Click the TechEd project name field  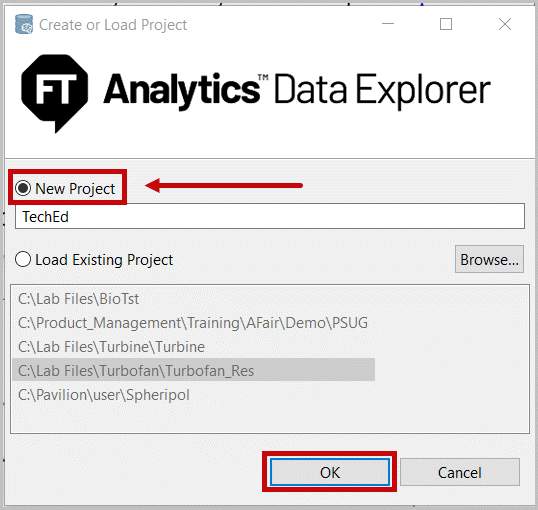coord(270,216)
